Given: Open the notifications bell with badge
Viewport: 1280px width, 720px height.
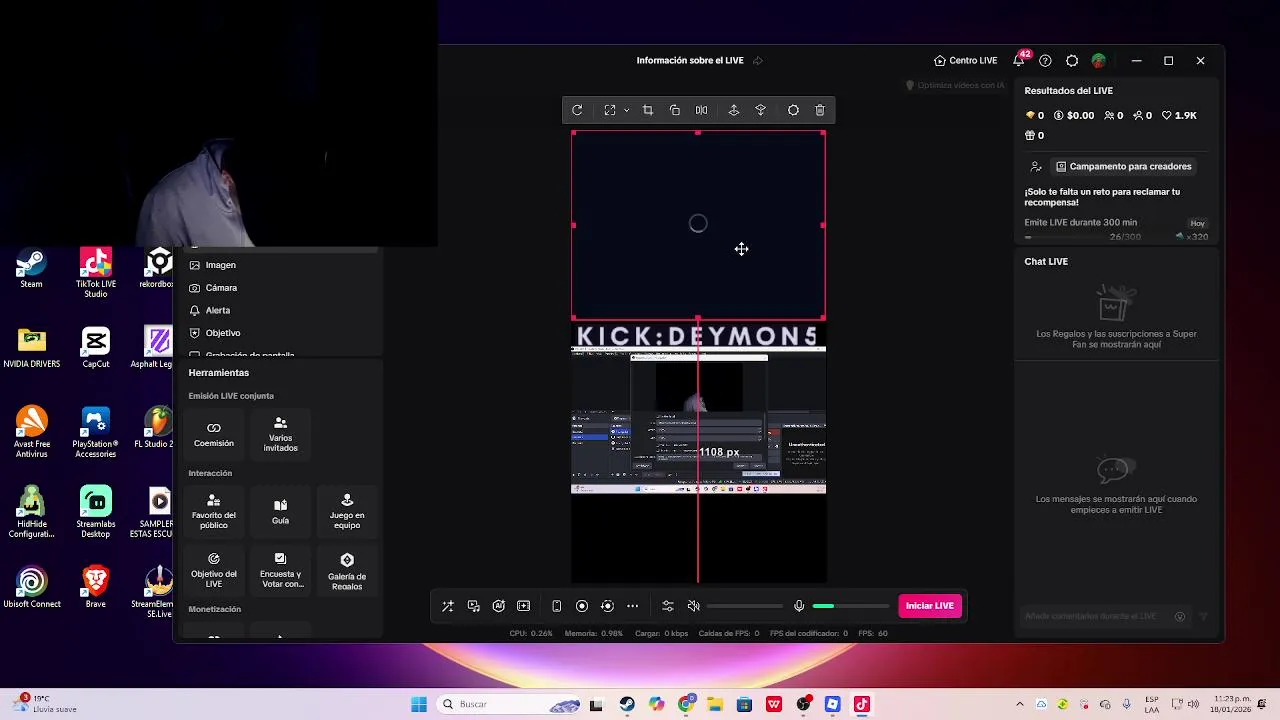Looking at the screenshot, I should point(1019,60).
